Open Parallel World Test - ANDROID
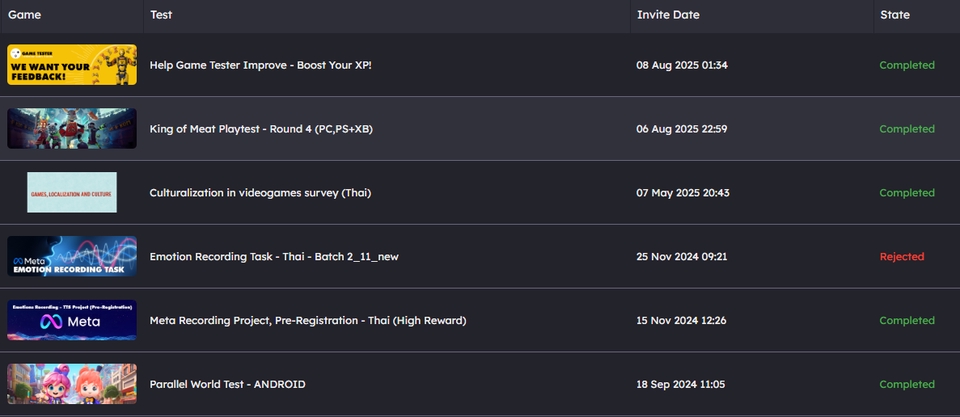960x417 pixels. tap(227, 385)
